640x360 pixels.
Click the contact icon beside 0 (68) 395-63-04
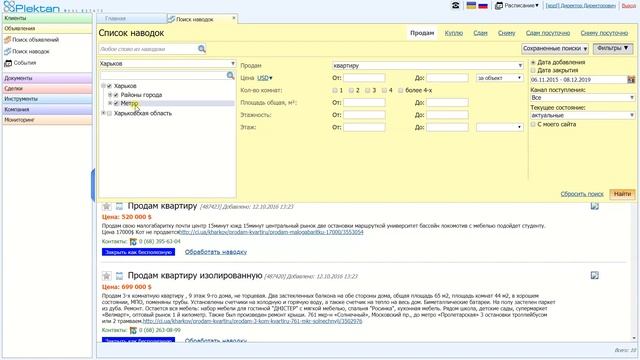click(x=133, y=242)
